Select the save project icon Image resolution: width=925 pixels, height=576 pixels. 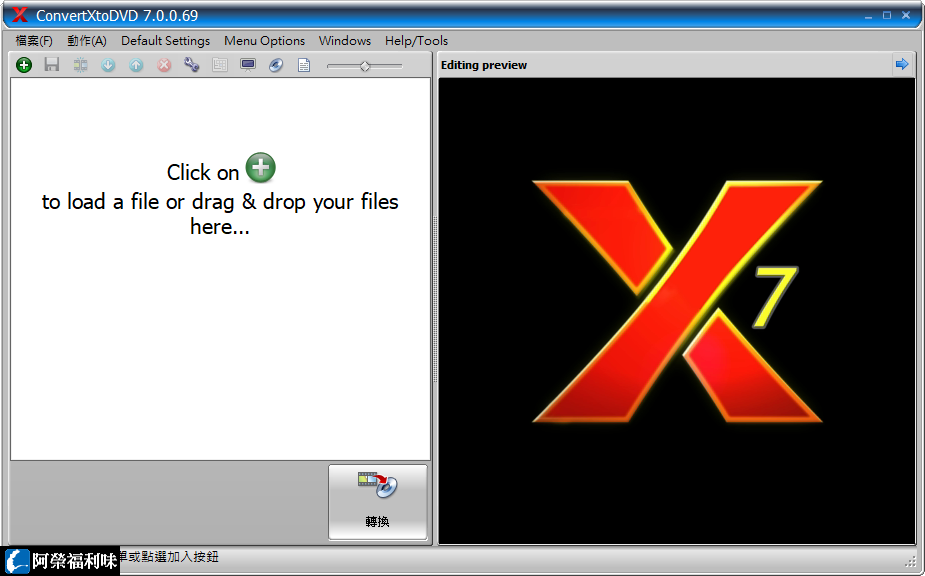[x=51, y=64]
